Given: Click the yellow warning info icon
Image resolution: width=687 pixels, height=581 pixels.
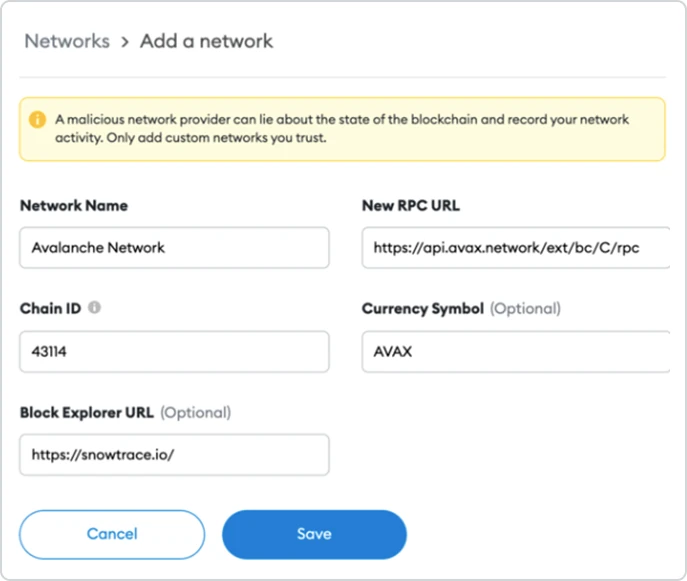Looking at the screenshot, I should (x=37, y=120).
